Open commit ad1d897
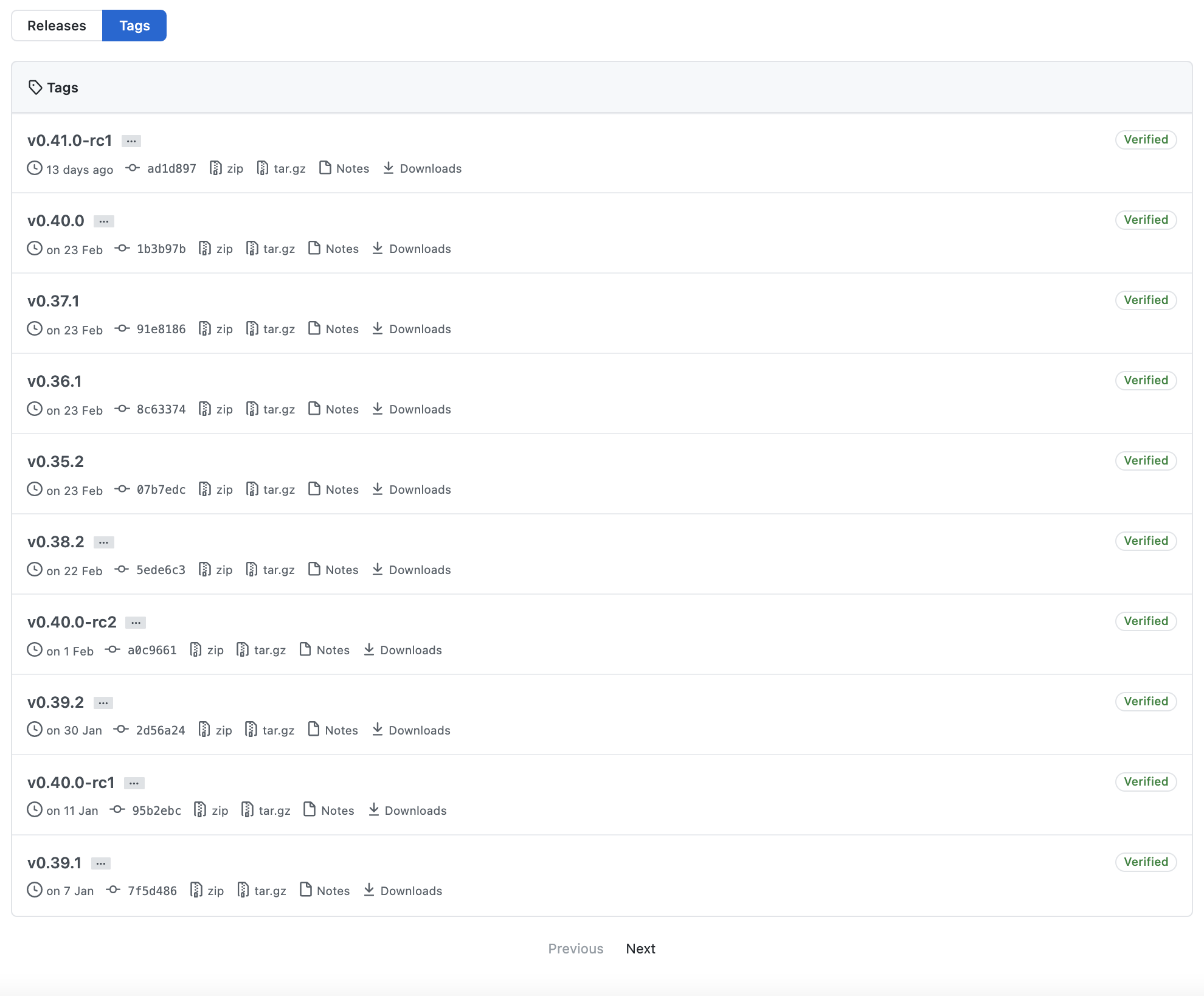Image resolution: width=1204 pixels, height=996 pixels. click(171, 168)
